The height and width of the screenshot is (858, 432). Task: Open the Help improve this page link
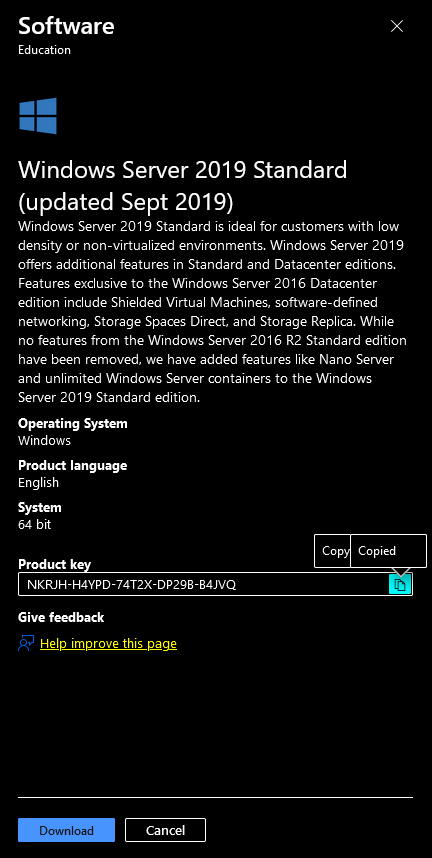[x=108, y=643]
